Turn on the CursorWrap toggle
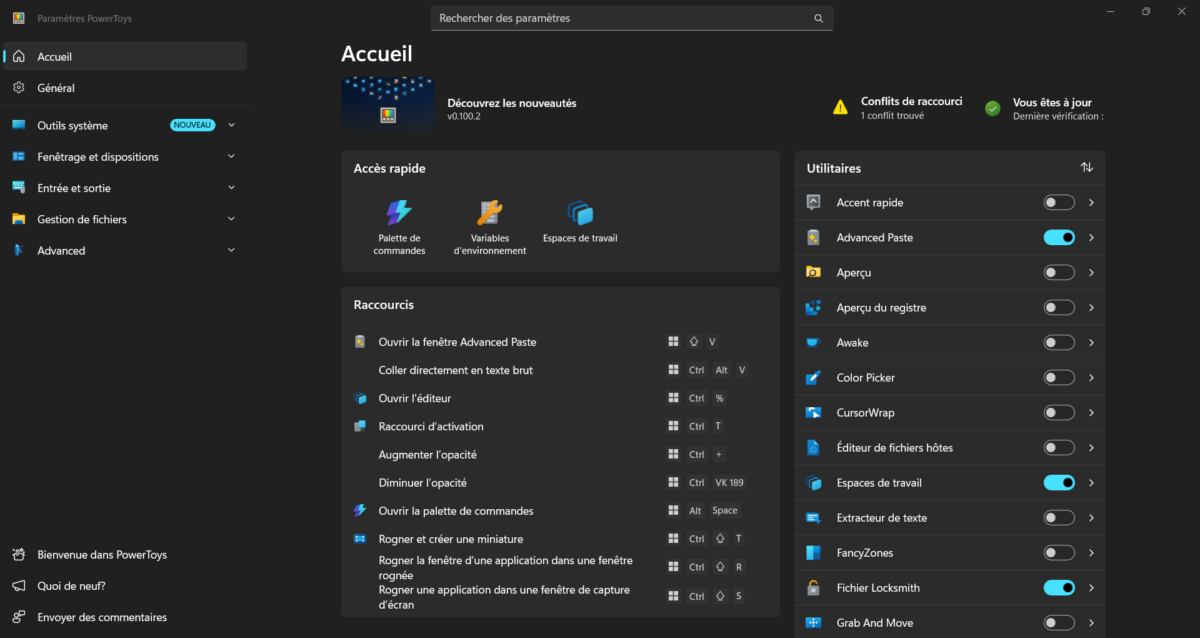Image resolution: width=1200 pixels, height=638 pixels. [1059, 413]
